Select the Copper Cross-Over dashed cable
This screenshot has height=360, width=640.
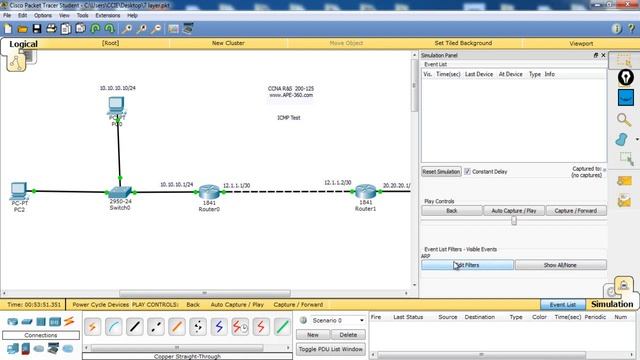[x=156, y=327]
